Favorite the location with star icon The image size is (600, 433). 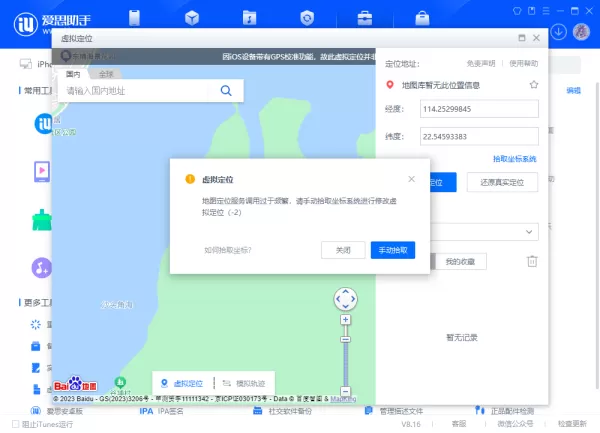pyautogui.click(x=534, y=85)
